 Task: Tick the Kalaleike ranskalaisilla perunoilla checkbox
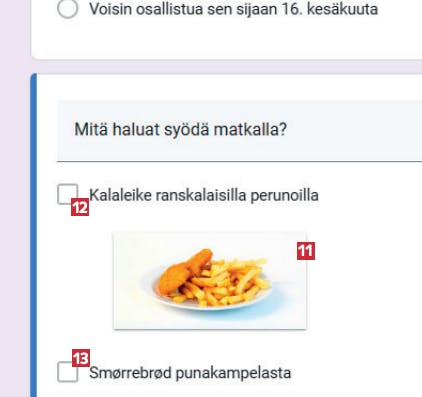pos(68,194)
